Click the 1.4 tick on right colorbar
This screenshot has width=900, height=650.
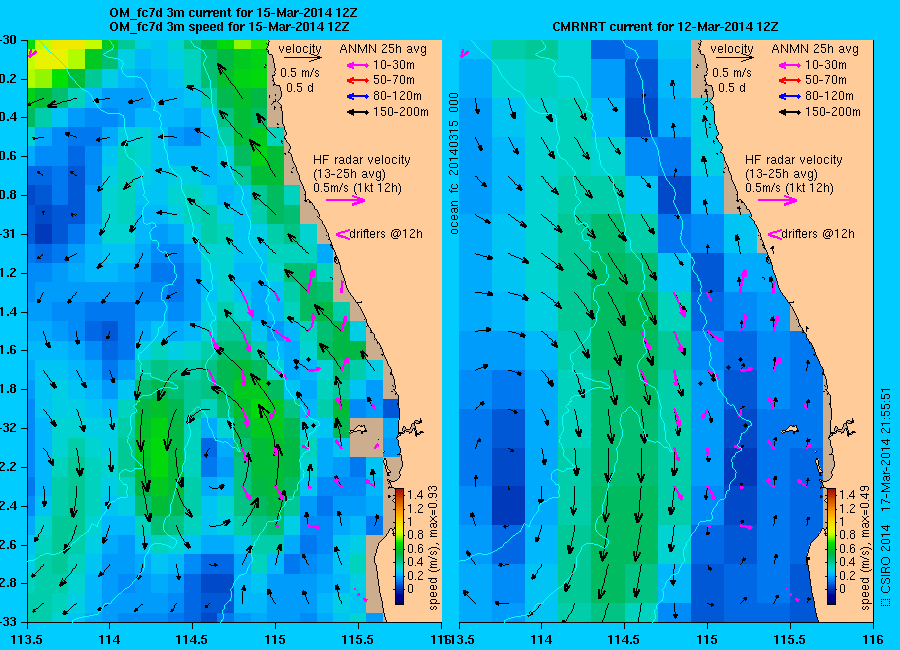click(847, 495)
